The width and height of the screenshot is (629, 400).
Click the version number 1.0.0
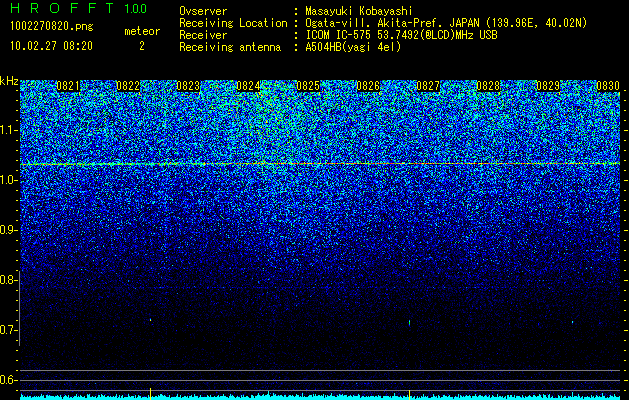[x=136, y=8]
